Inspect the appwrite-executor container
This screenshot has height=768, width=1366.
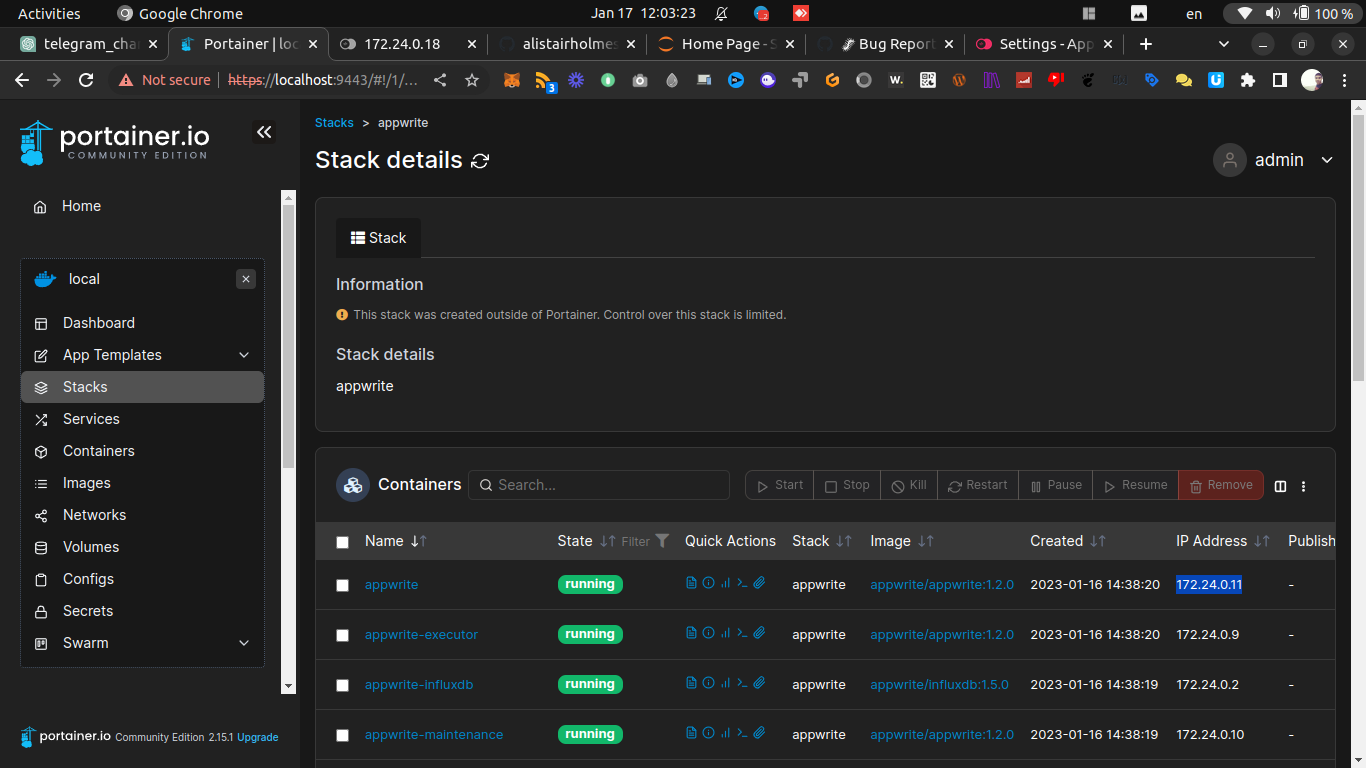(x=708, y=634)
